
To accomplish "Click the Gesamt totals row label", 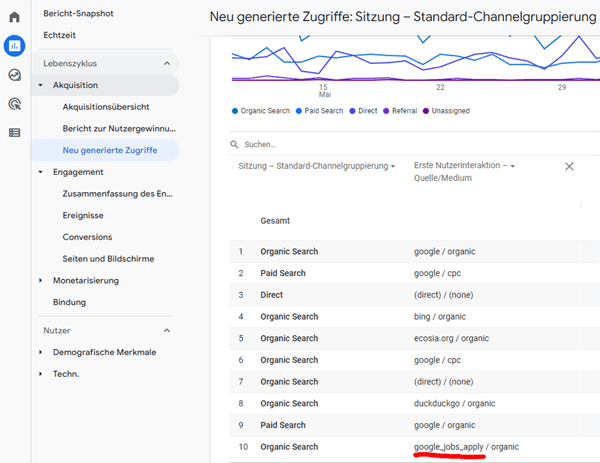I will pyautogui.click(x=275, y=221).
